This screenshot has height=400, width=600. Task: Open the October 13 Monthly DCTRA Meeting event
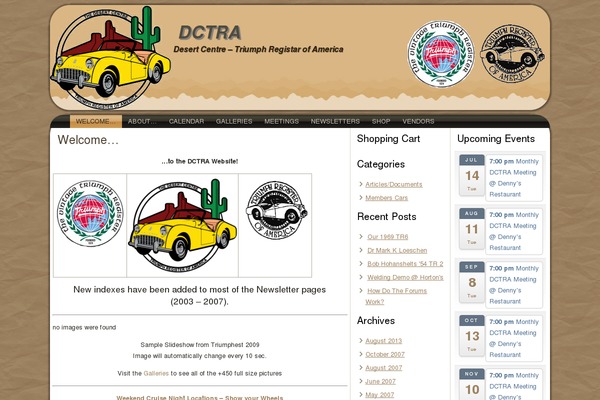click(x=514, y=339)
